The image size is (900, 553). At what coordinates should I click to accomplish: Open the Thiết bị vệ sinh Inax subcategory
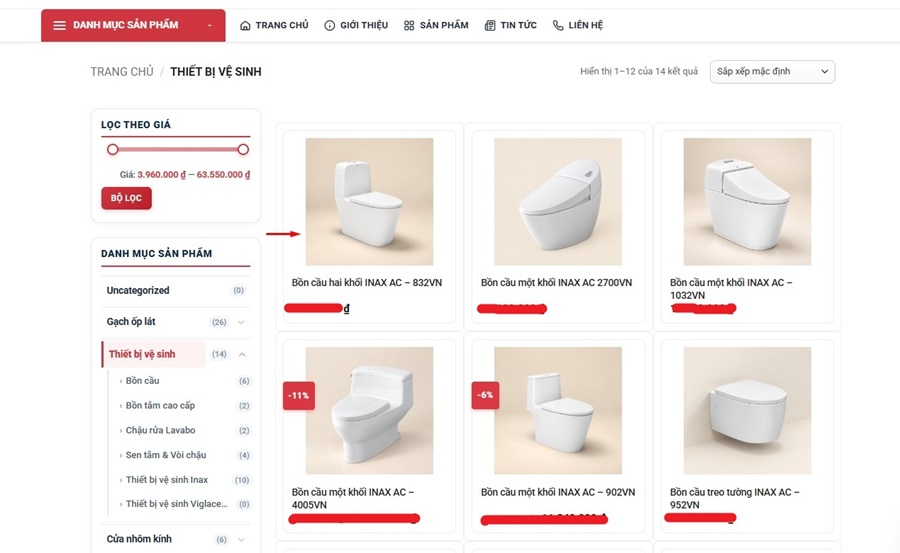[x=166, y=479]
